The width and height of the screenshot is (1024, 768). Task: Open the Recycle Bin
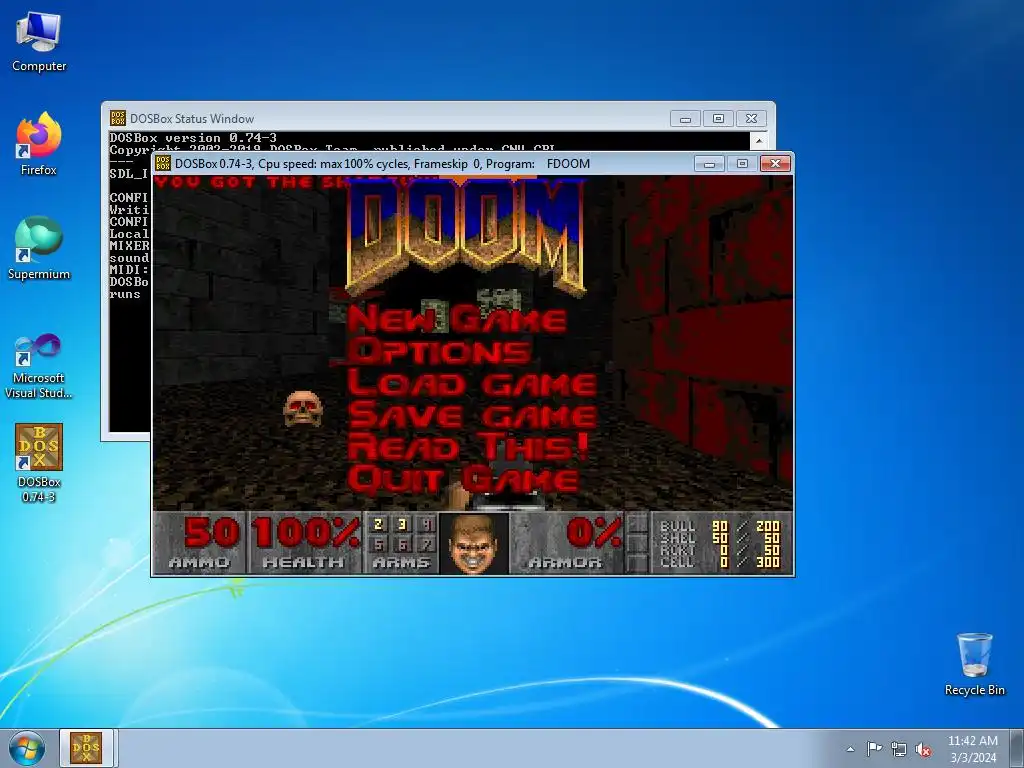pyautogui.click(x=974, y=664)
